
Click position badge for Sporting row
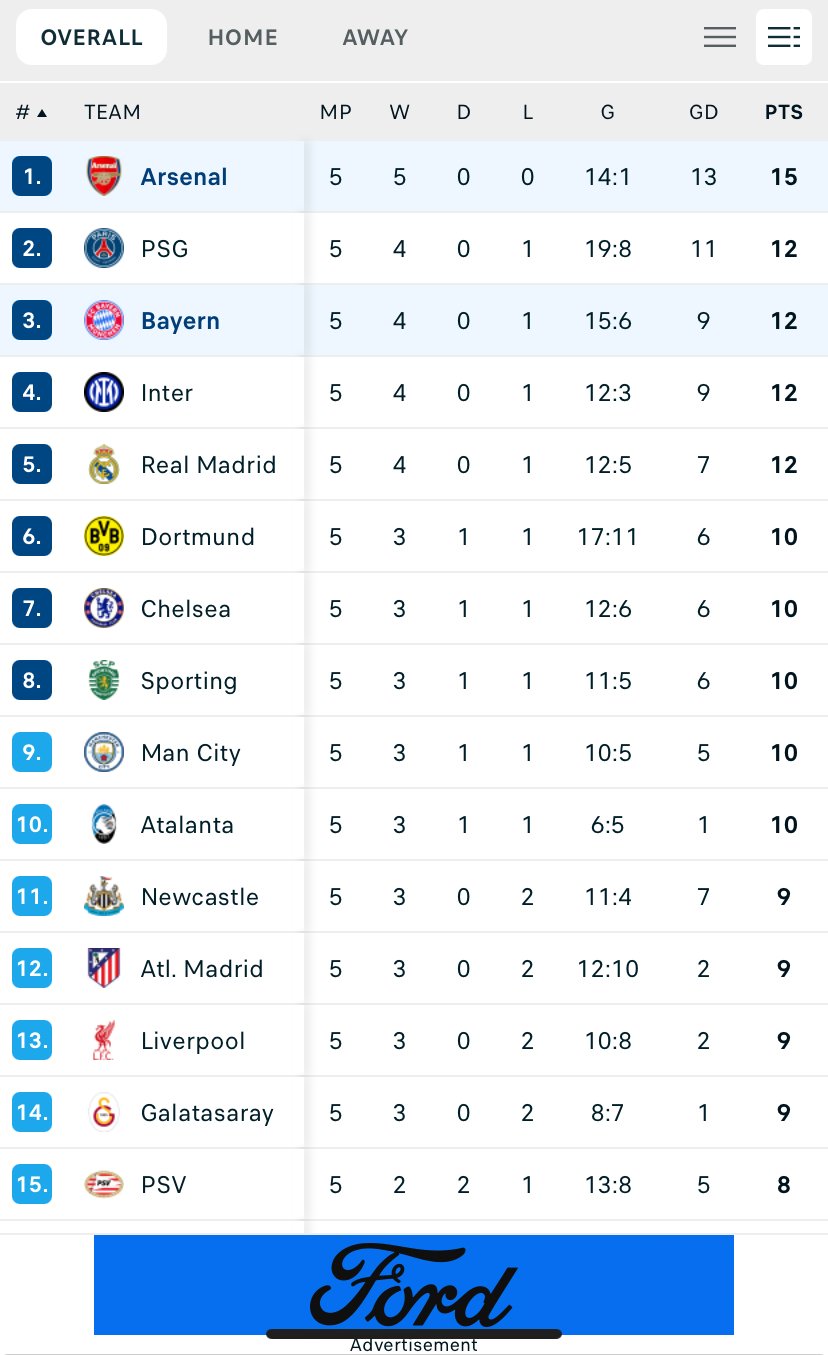coord(32,681)
